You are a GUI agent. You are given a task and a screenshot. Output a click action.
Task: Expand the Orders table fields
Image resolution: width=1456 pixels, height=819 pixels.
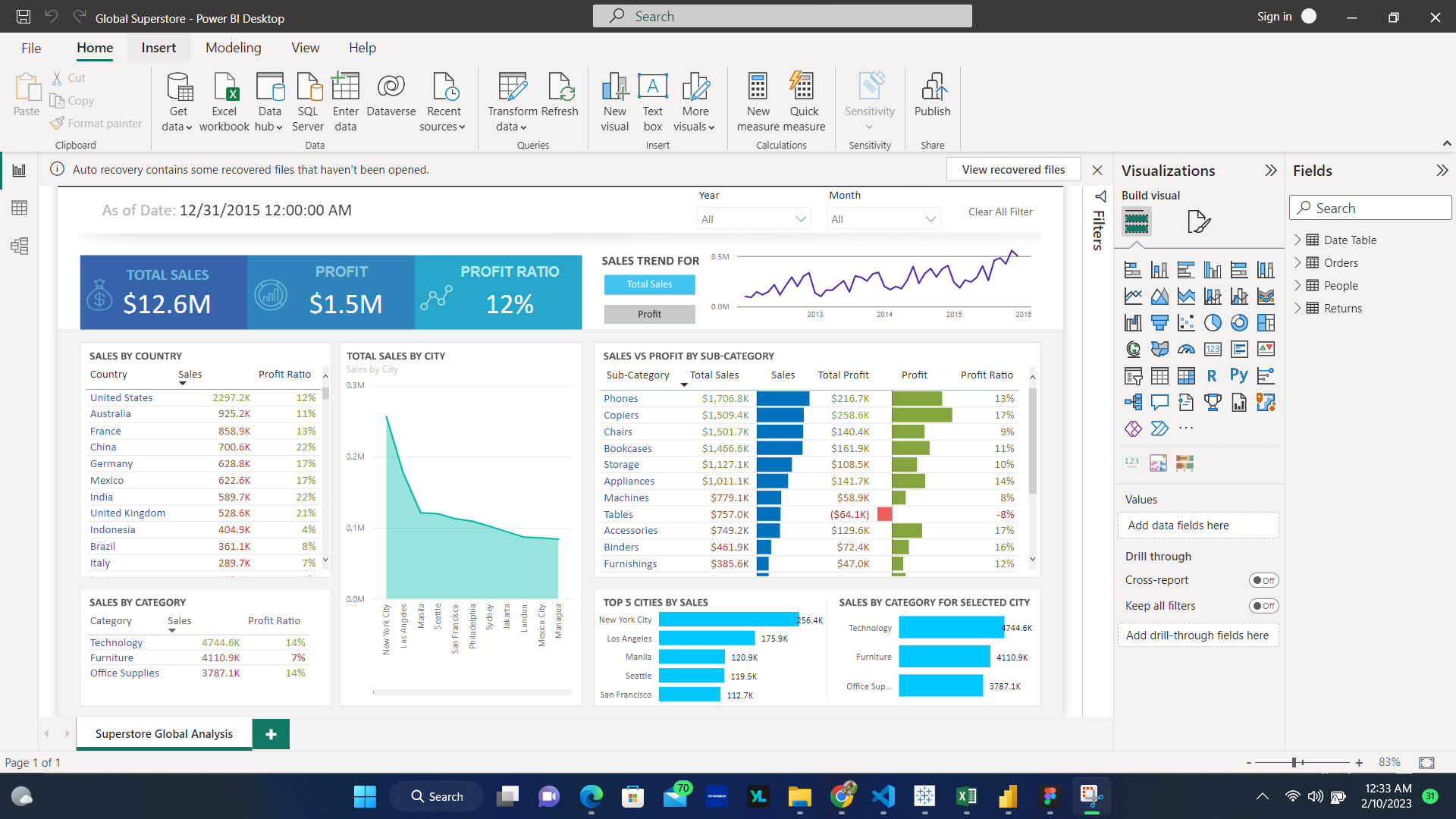pyautogui.click(x=1298, y=263)
